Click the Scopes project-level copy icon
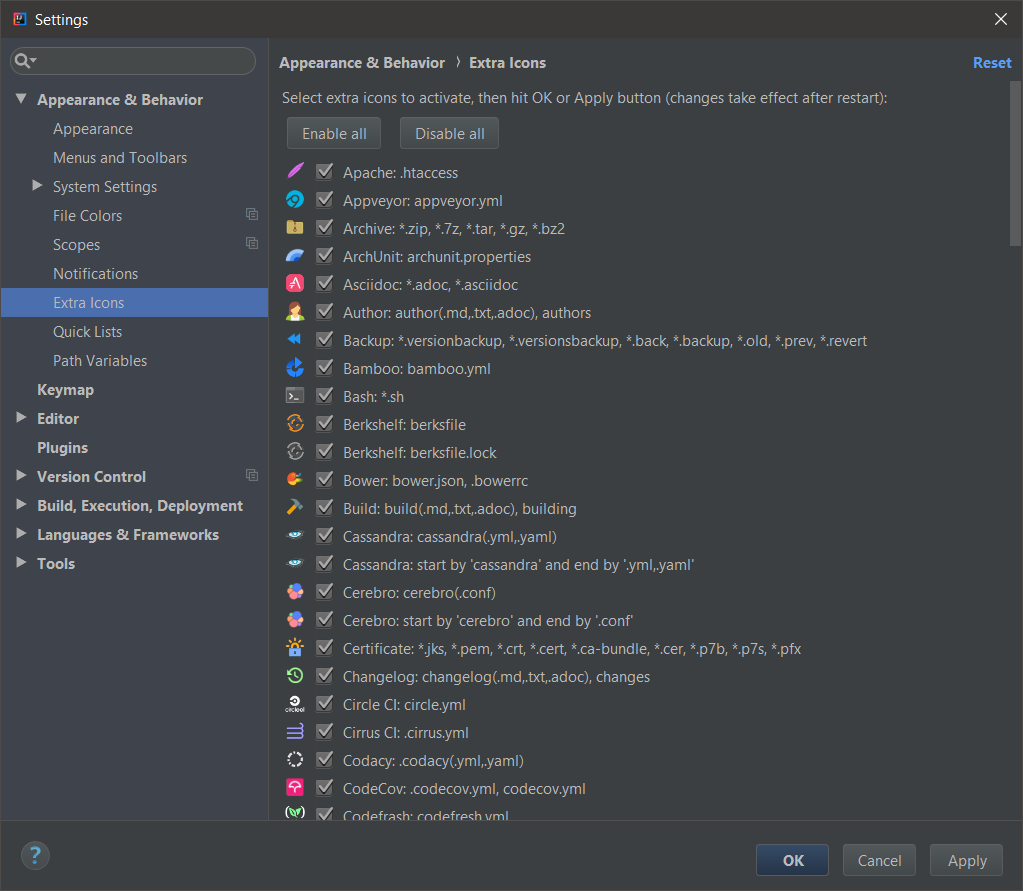1023x891 pixels. [252, 243]
